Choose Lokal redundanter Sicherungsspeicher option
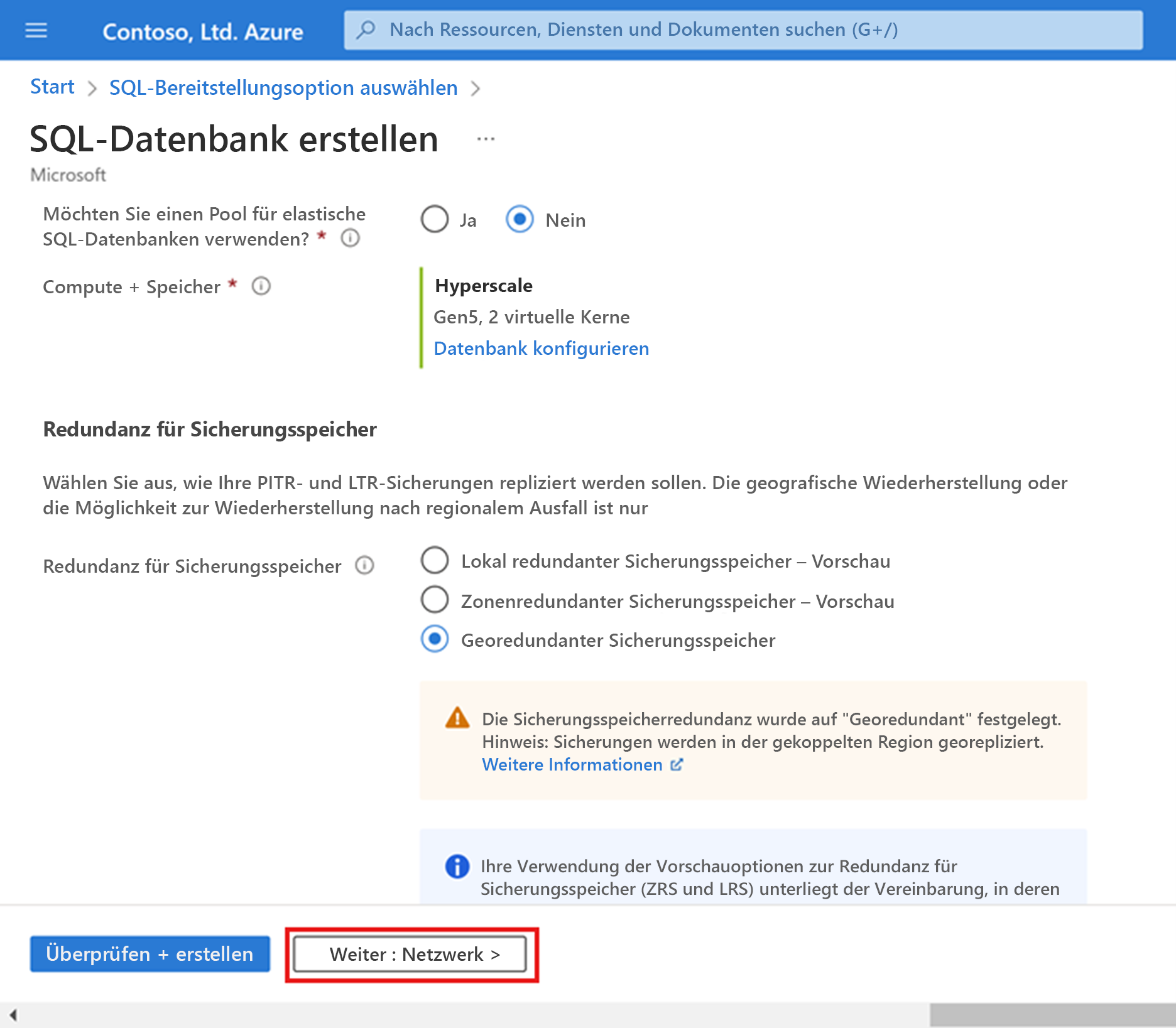The image size is (1176, 1028). (435, 560)
